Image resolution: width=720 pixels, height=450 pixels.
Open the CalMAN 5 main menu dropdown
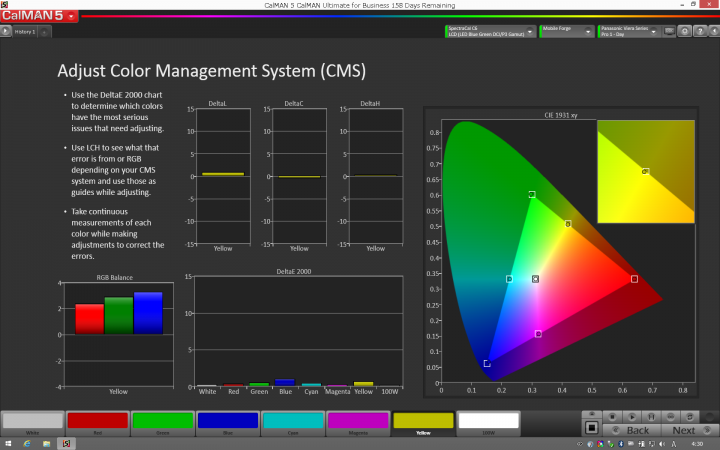coord(71,16)
